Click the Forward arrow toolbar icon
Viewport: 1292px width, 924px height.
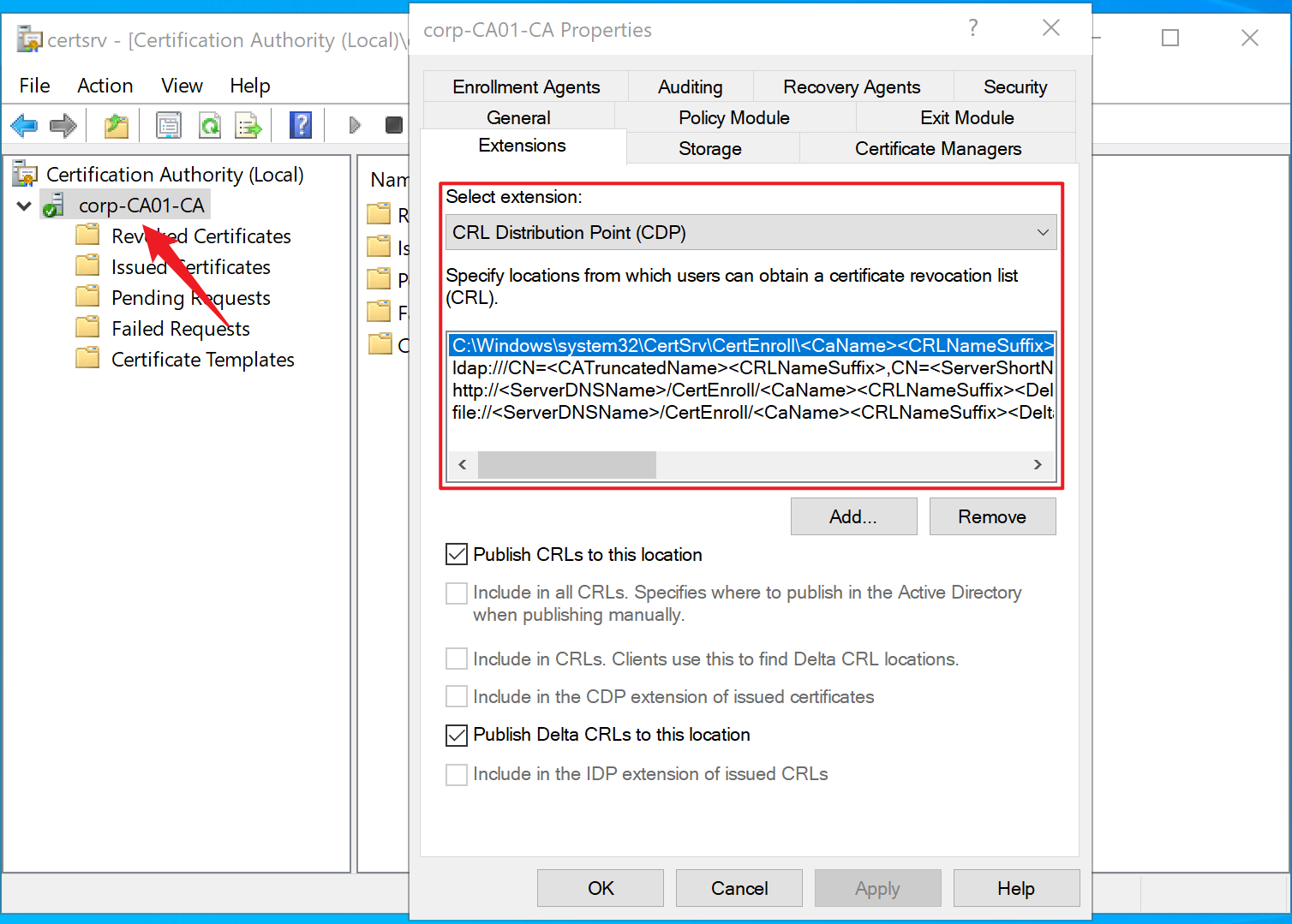(63, 126)
